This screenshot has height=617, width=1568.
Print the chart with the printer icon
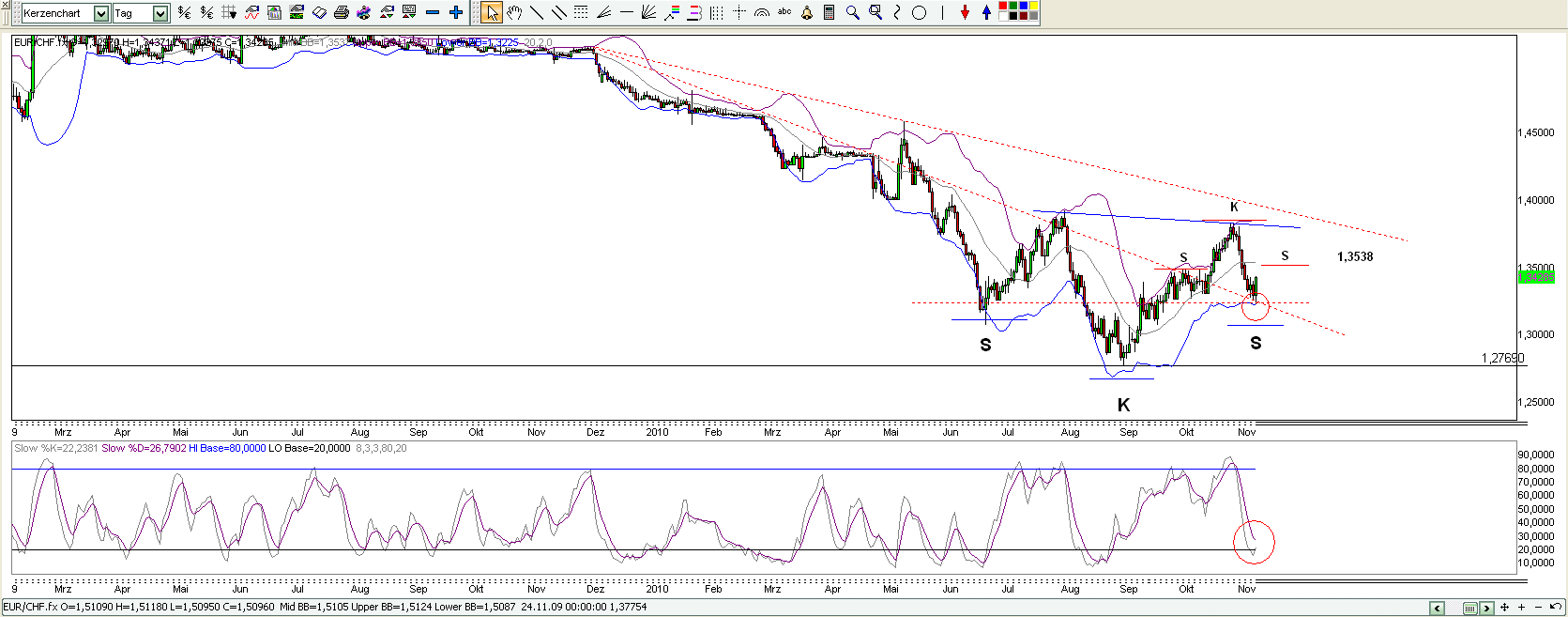342,13
